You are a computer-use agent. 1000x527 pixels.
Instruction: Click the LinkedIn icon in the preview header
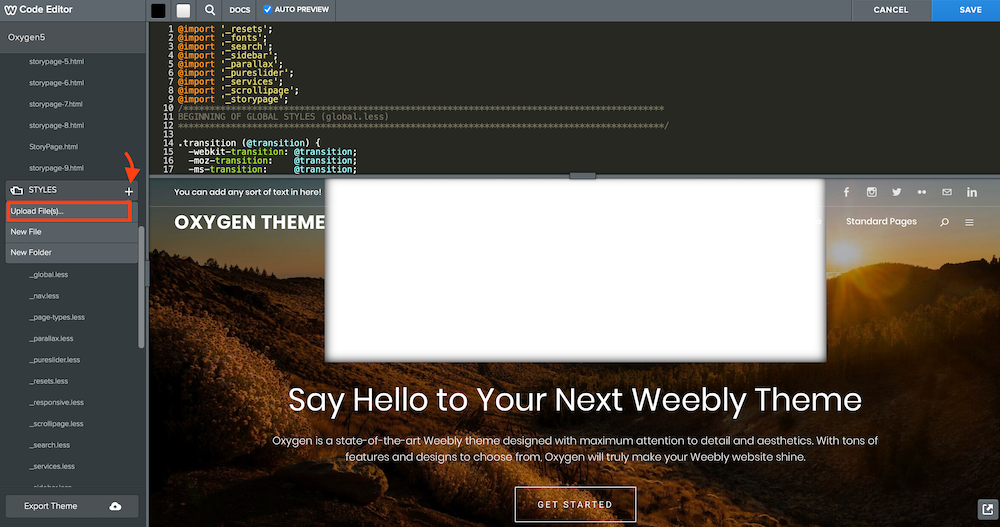coord(972,192)
